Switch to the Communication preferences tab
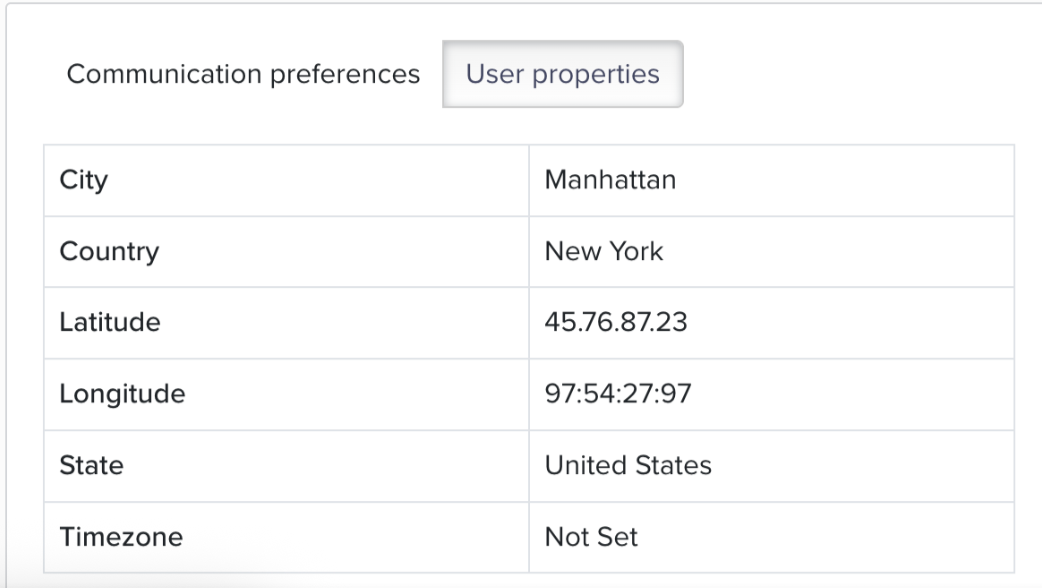Screen dimensions: 1042x588 point(241,73)
